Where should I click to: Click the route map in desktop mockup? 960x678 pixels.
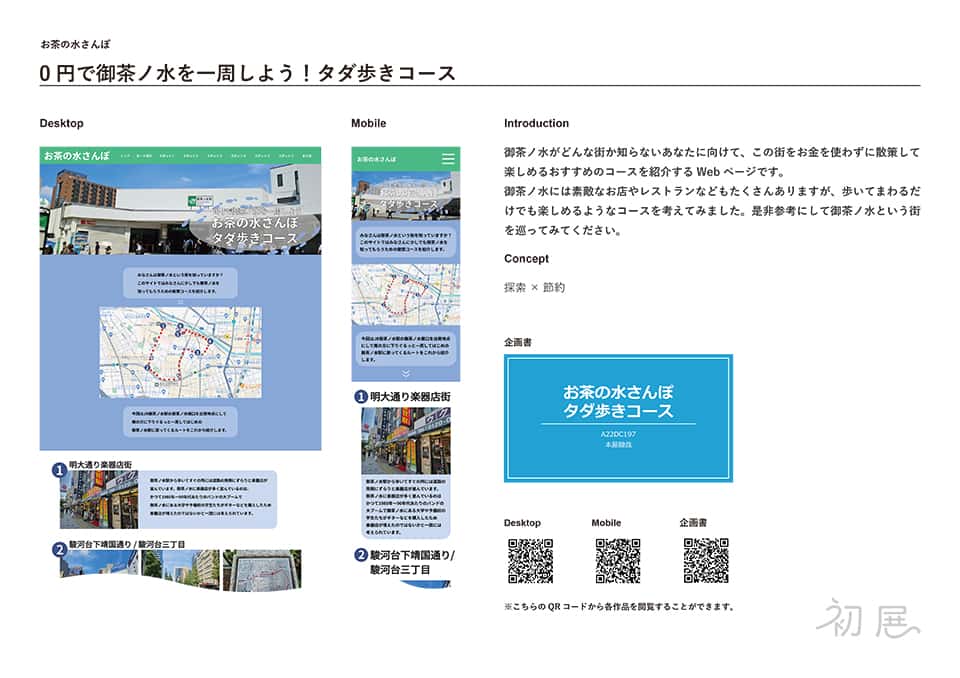click(181, 352)
